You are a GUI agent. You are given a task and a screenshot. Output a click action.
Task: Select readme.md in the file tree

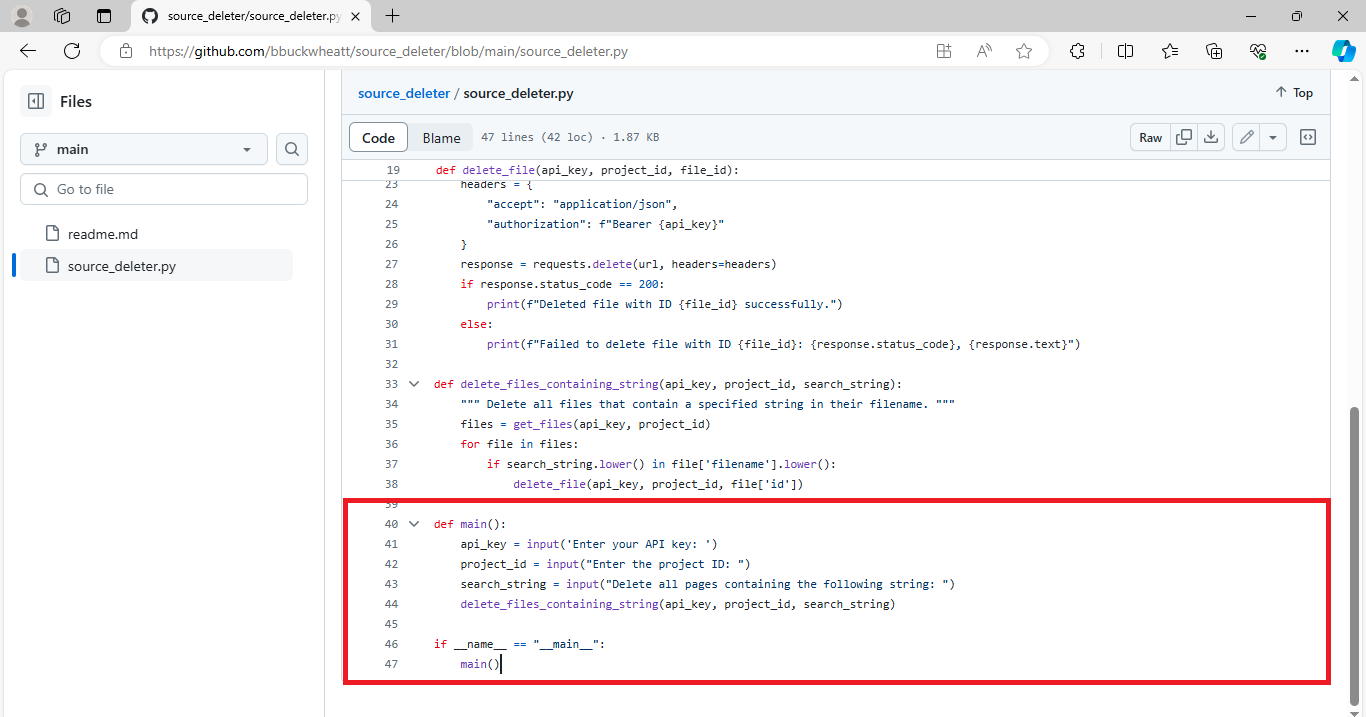pos(104,233)
